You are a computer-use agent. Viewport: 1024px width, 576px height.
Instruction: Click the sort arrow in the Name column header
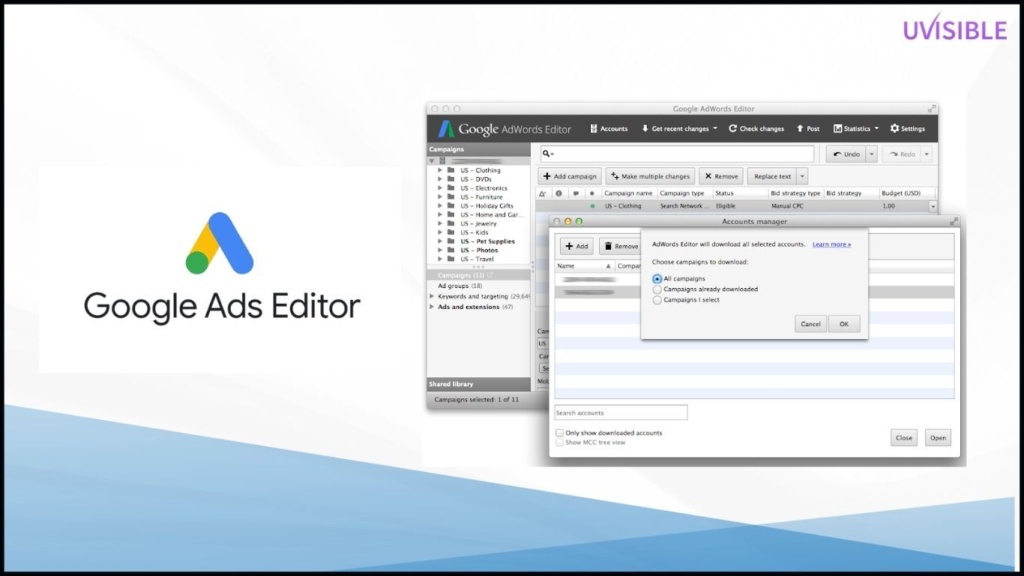[x=608, y=266]
